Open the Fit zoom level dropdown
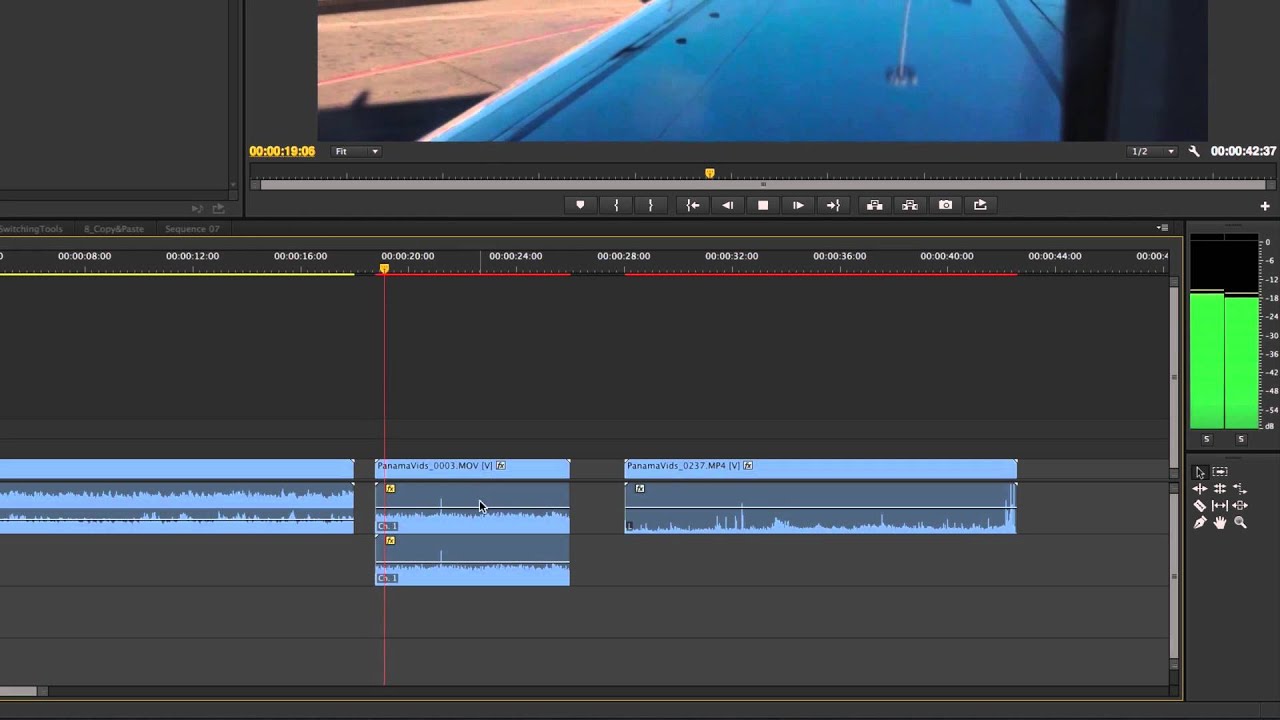 click(357, 152)
